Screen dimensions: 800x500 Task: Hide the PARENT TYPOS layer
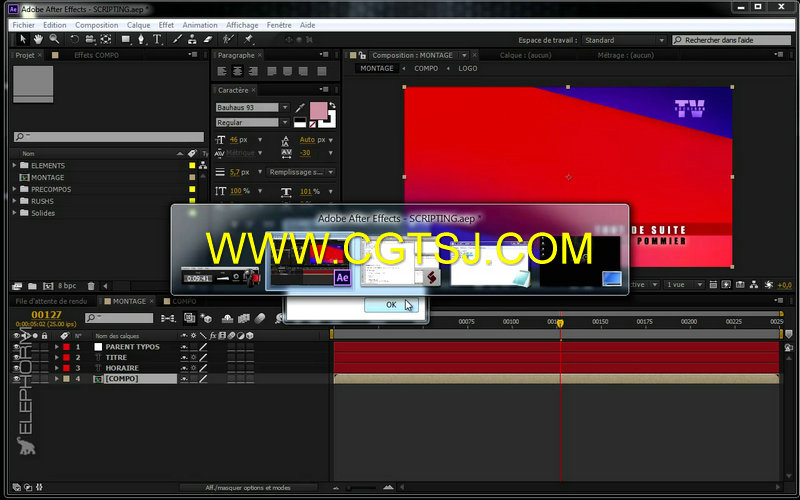[16, 347]
